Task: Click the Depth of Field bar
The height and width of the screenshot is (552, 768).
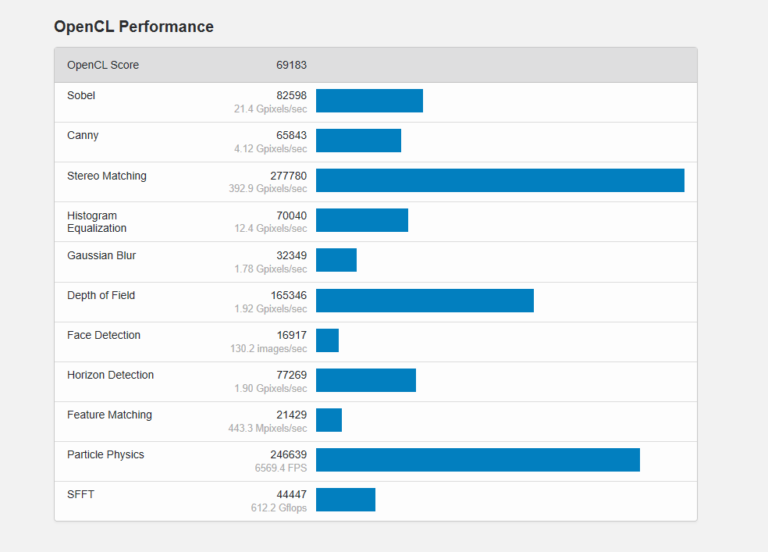Action: 424,300
